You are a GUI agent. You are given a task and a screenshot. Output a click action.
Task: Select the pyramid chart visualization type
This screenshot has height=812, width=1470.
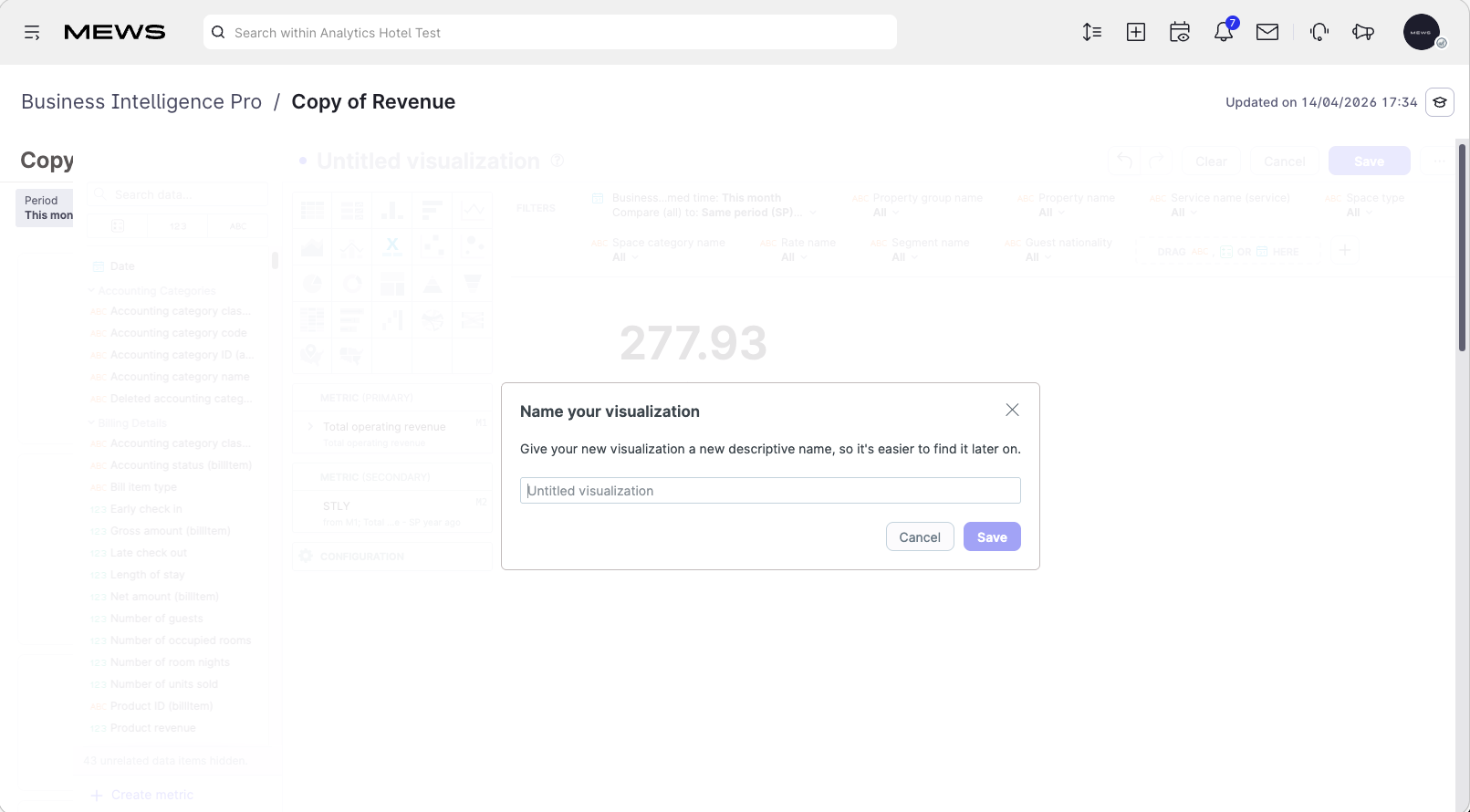click(433, 284)
